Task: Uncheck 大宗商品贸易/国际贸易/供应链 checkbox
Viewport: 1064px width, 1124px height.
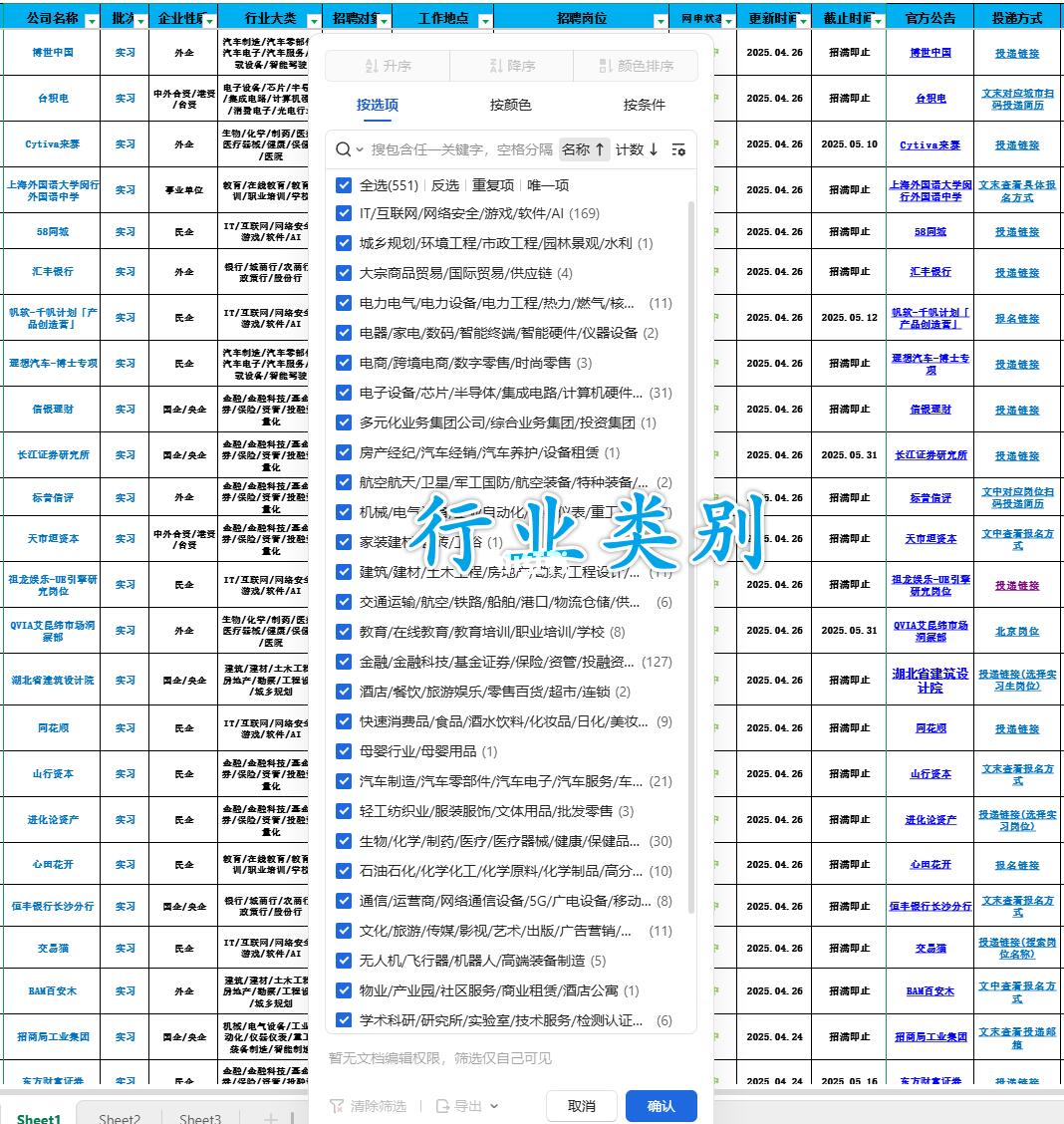Action: 344,273
